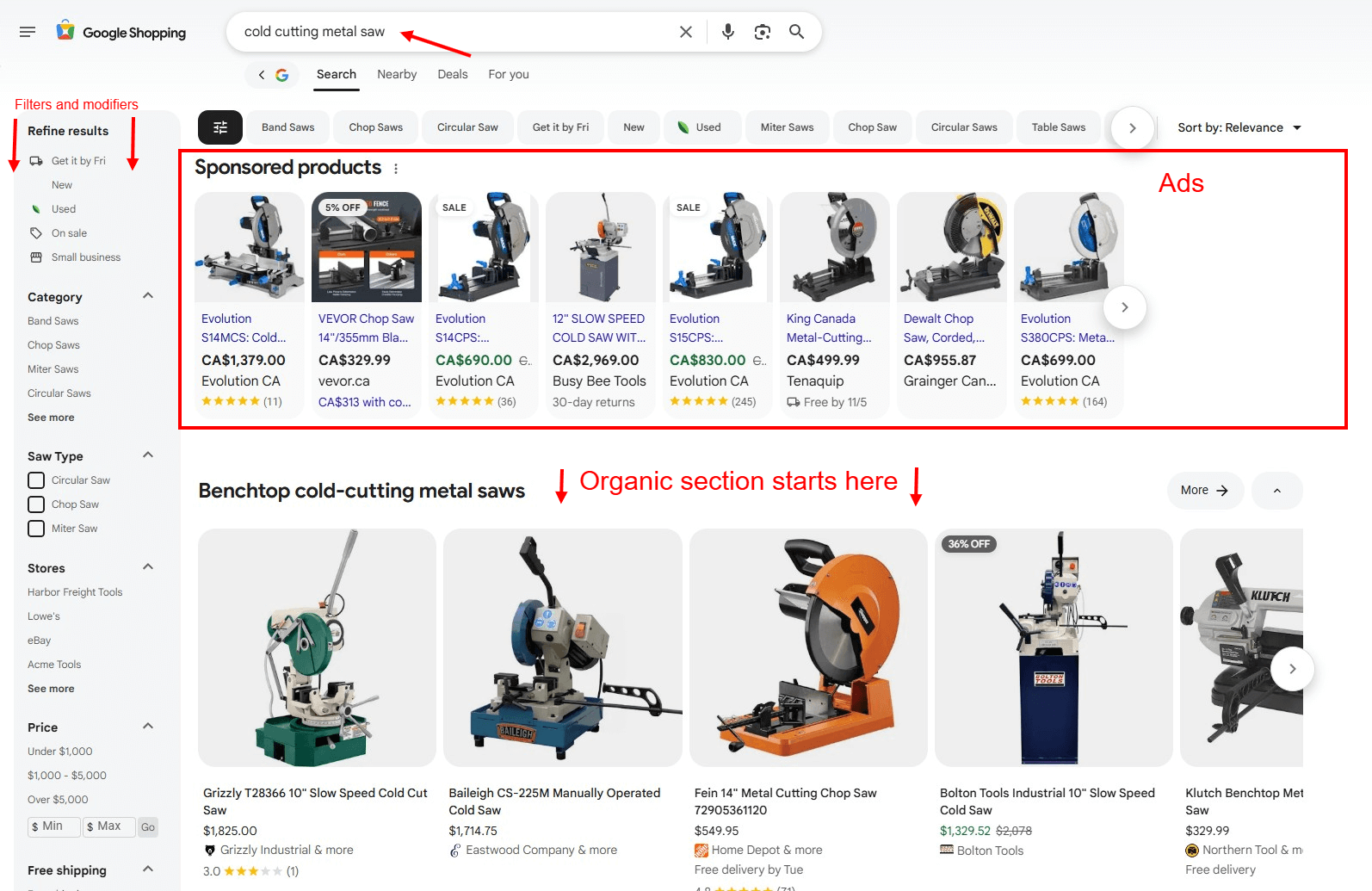Filter price Under $1,000

pos(60,752)
